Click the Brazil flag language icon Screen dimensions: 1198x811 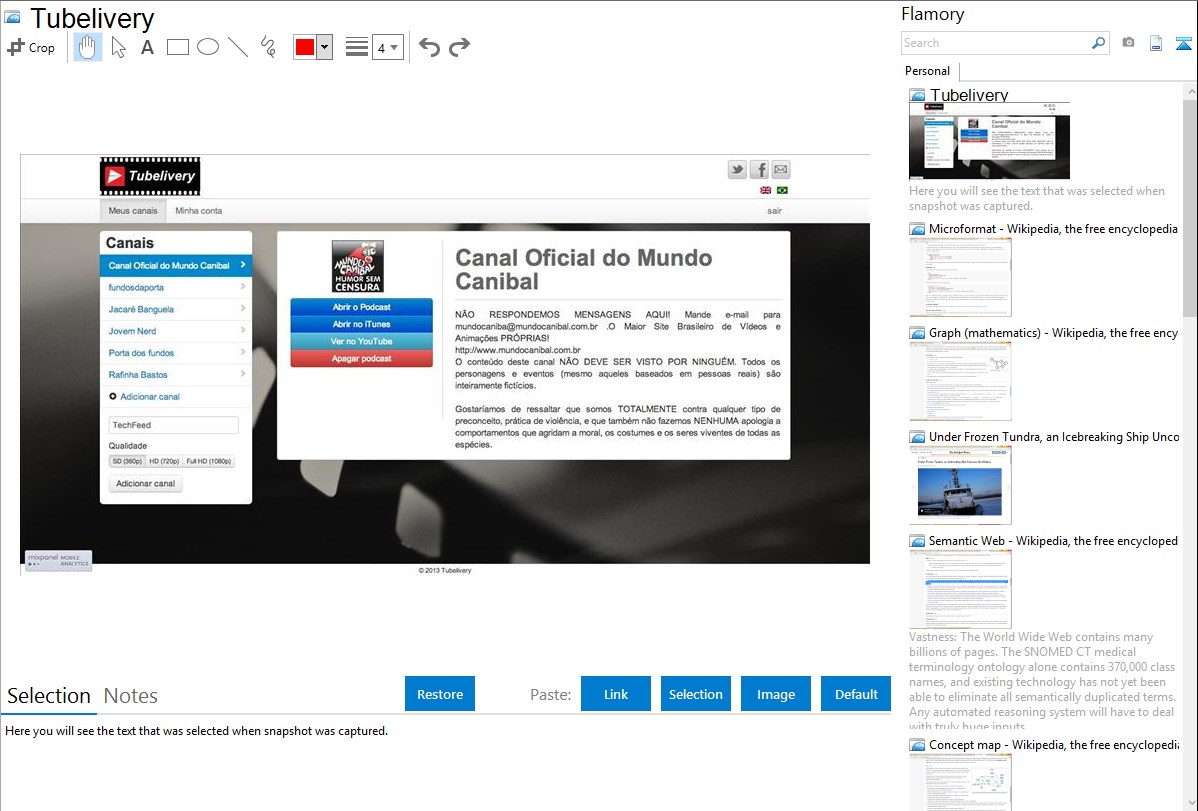tap(782, 190)
